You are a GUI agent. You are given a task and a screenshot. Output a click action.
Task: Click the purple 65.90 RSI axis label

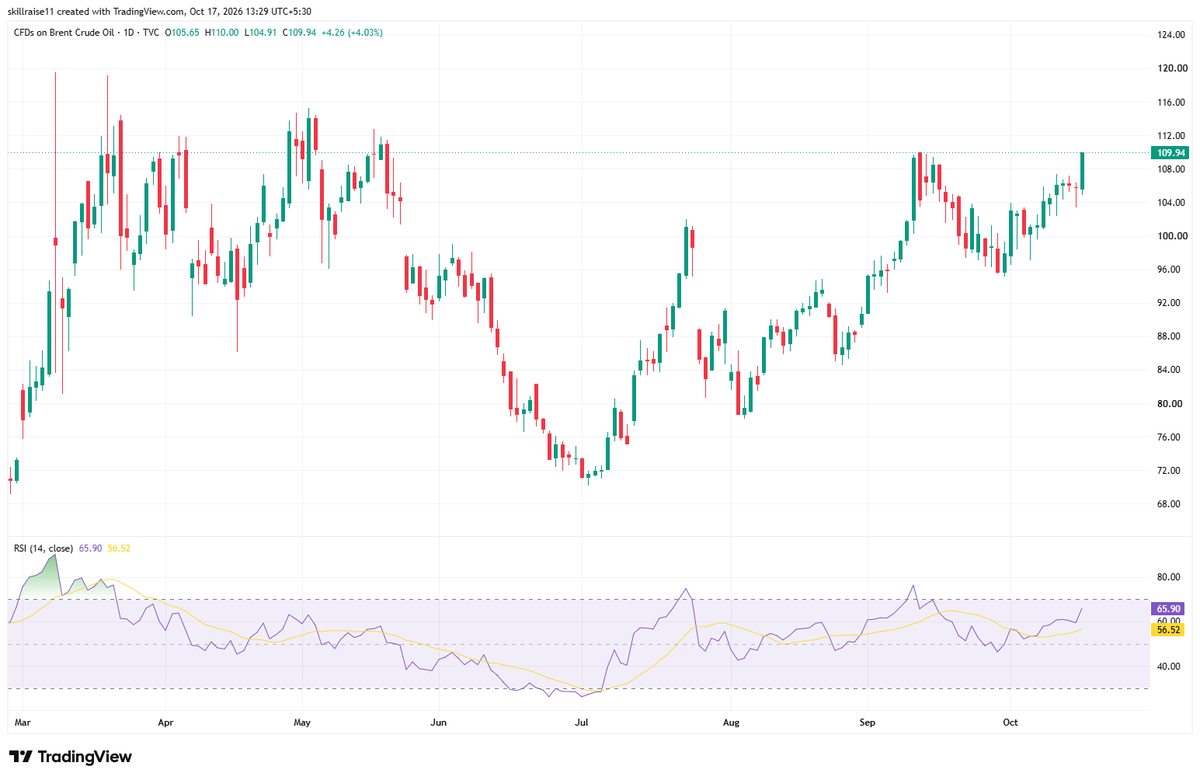pyautogui.click(x=1169, y=608)
